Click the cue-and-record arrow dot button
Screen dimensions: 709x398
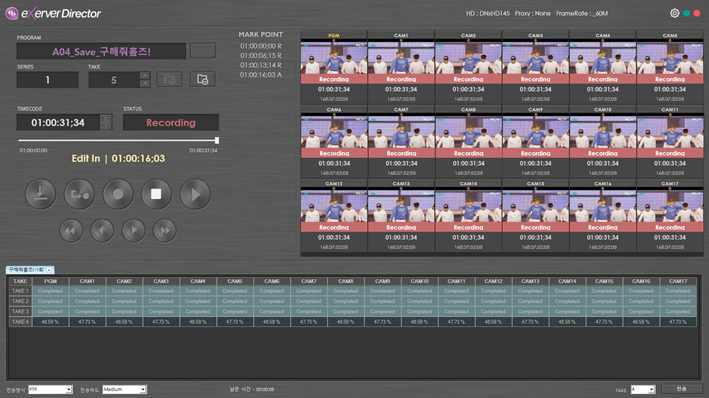(x=80, y=194)
